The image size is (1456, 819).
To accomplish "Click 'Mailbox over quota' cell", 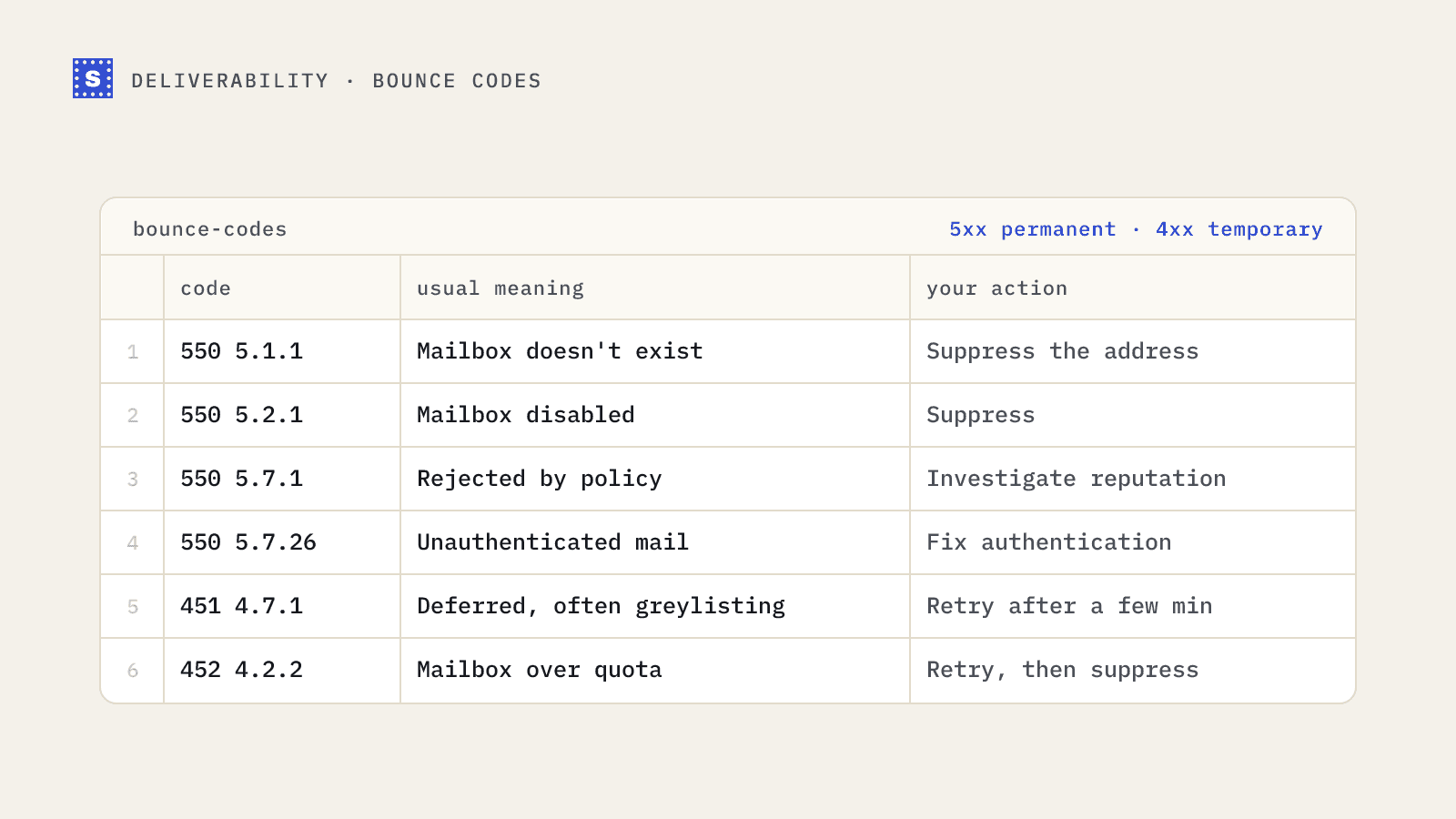I will 655,670.
